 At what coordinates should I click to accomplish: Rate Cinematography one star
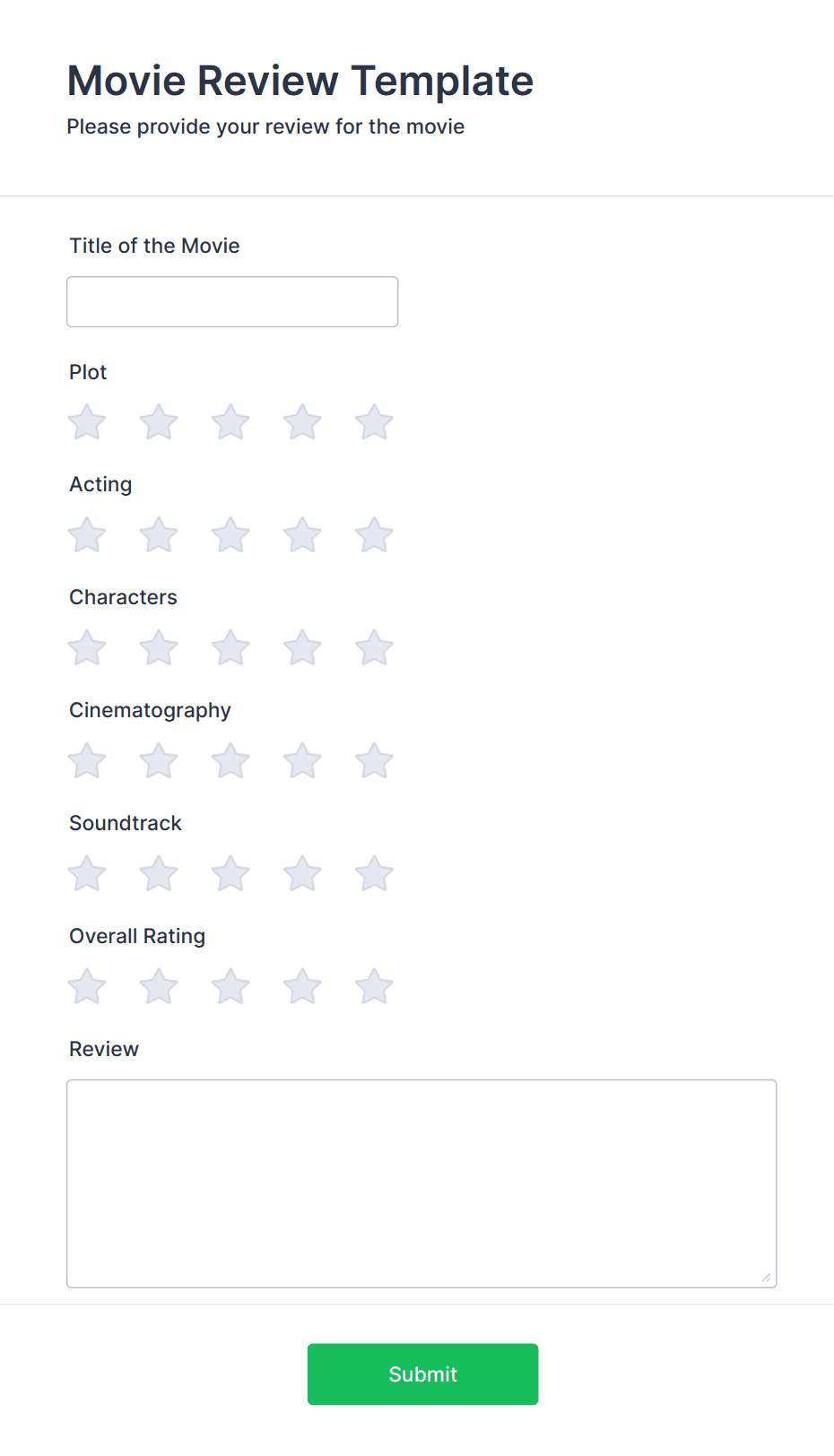(x=86, y=760)
